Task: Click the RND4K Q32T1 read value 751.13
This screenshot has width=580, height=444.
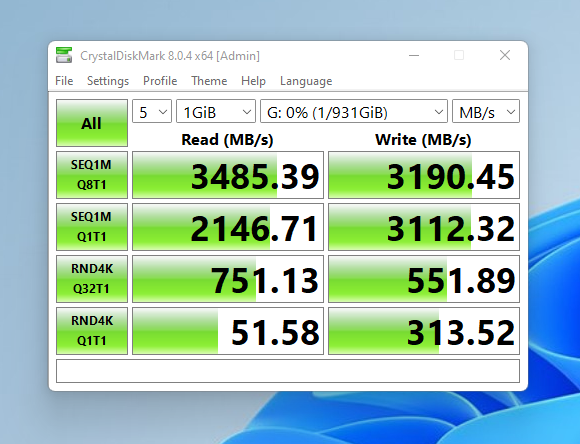Action: 228,279
